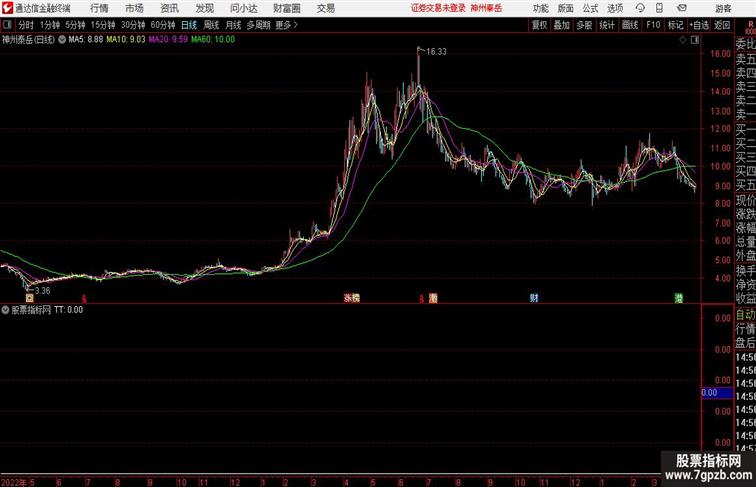Viewport: 756px width, 487px height.
Task: Switch to 分时 chart period
Action: [x=26, y=25]
